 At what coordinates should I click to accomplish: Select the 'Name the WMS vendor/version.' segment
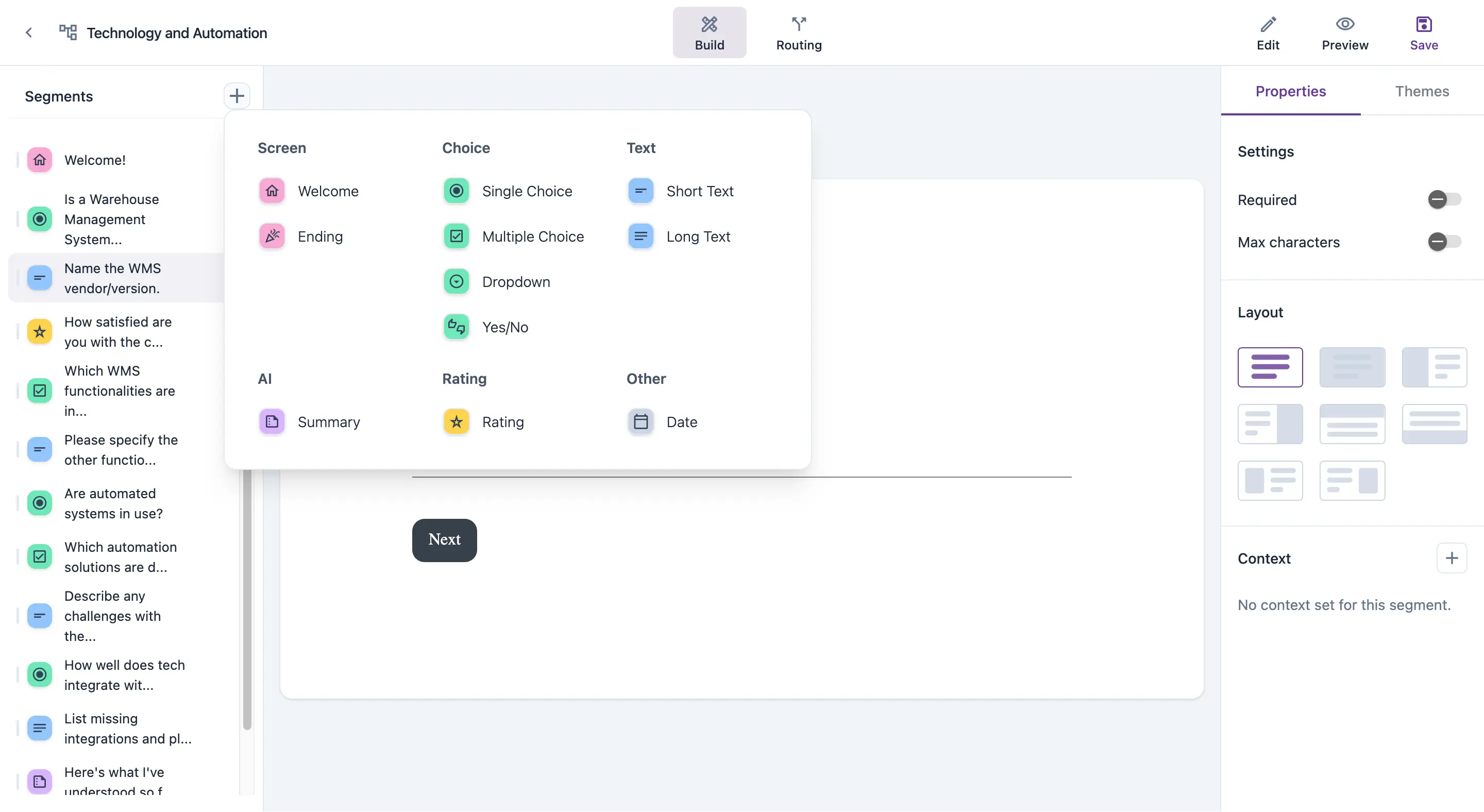pyautogui.click(x=115, y=278)
